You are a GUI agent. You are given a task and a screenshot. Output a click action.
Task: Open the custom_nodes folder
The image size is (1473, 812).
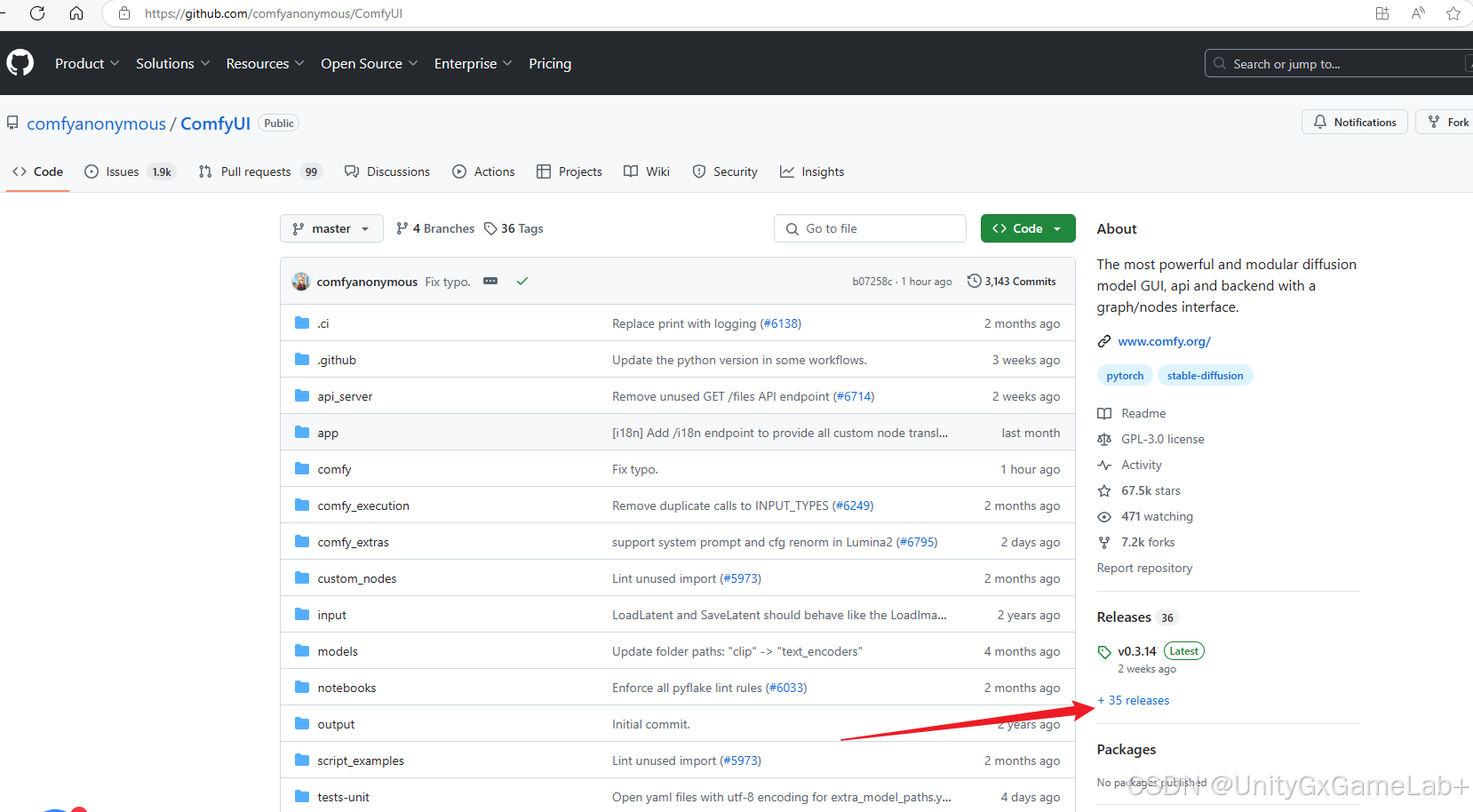click(x=357, y=578)
